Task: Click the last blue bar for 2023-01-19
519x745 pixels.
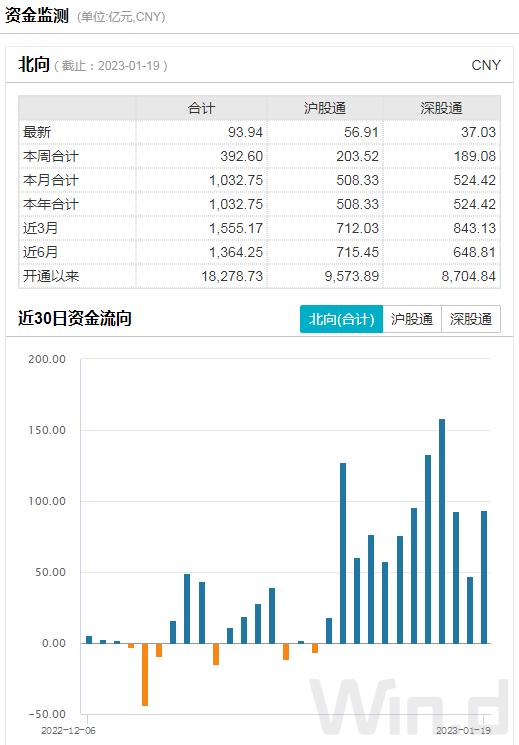Action: pos(484,577)
